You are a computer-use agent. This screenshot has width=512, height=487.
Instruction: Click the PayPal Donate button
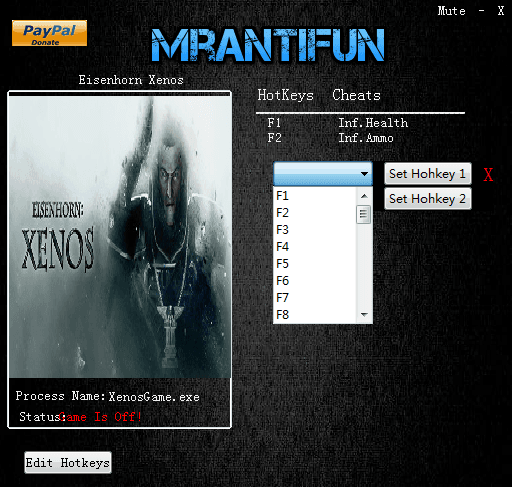tap(49, 33)
